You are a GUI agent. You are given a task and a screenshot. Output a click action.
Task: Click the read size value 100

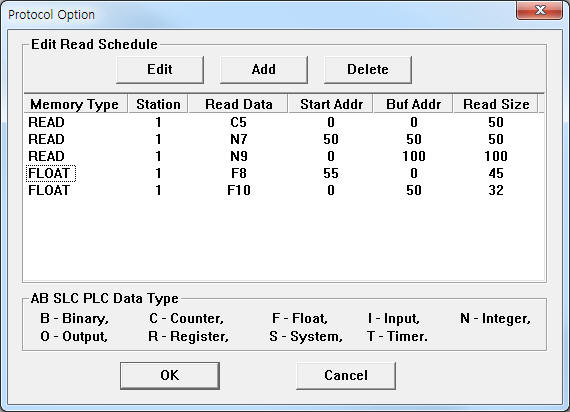coord(496,156)
